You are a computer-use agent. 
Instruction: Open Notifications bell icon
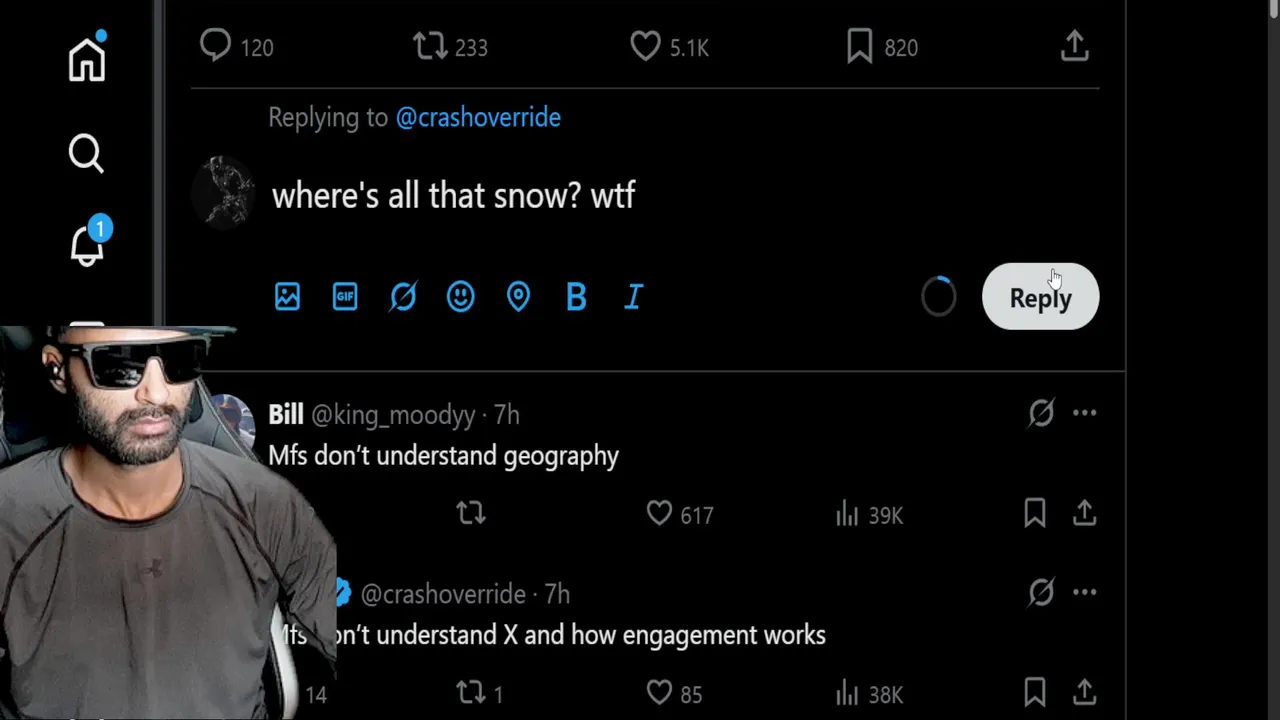(x=87, y=243)
